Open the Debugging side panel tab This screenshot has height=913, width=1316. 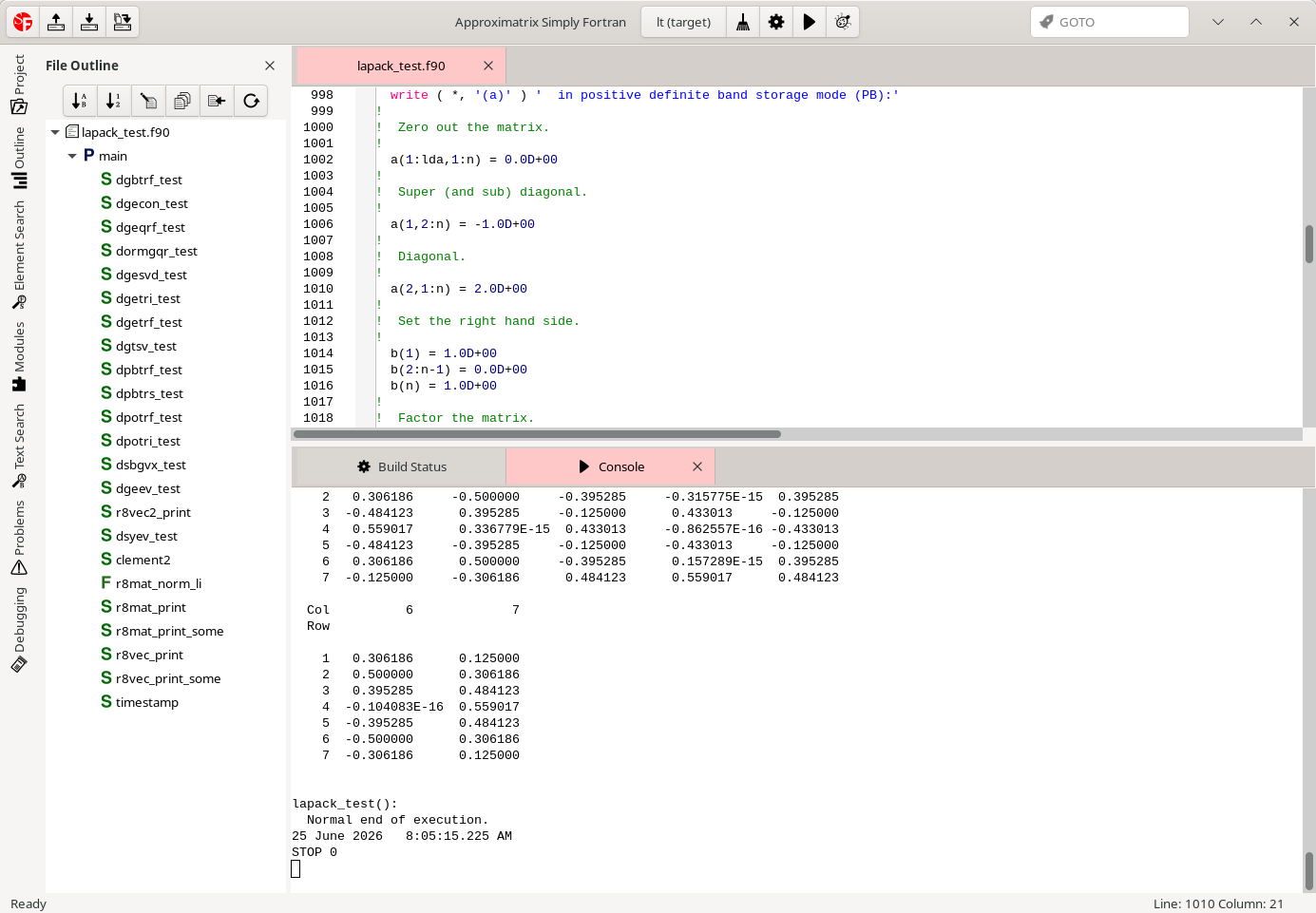[19, 629]
